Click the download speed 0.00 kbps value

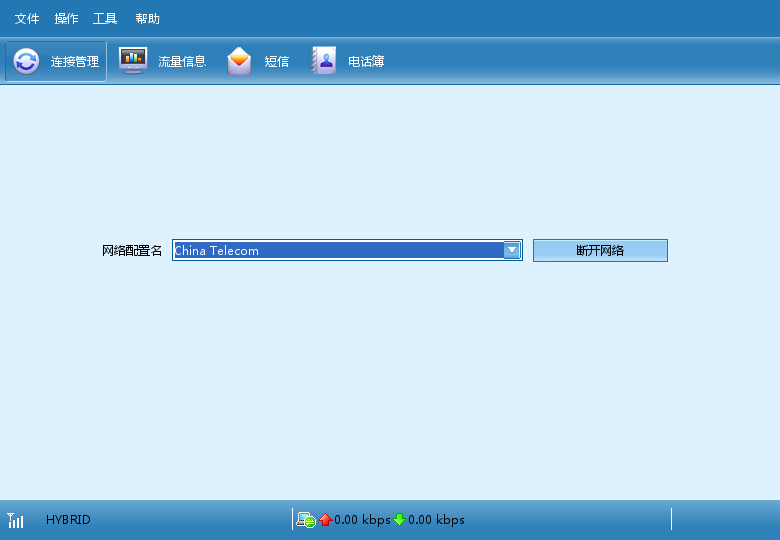click(x=436, y=520)
